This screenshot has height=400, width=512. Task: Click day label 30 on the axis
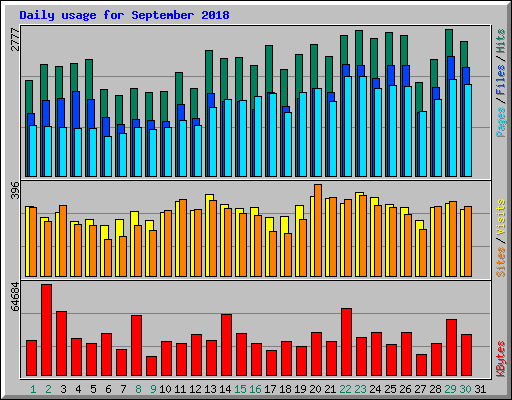pyautogui.click(x=465, y=389)
